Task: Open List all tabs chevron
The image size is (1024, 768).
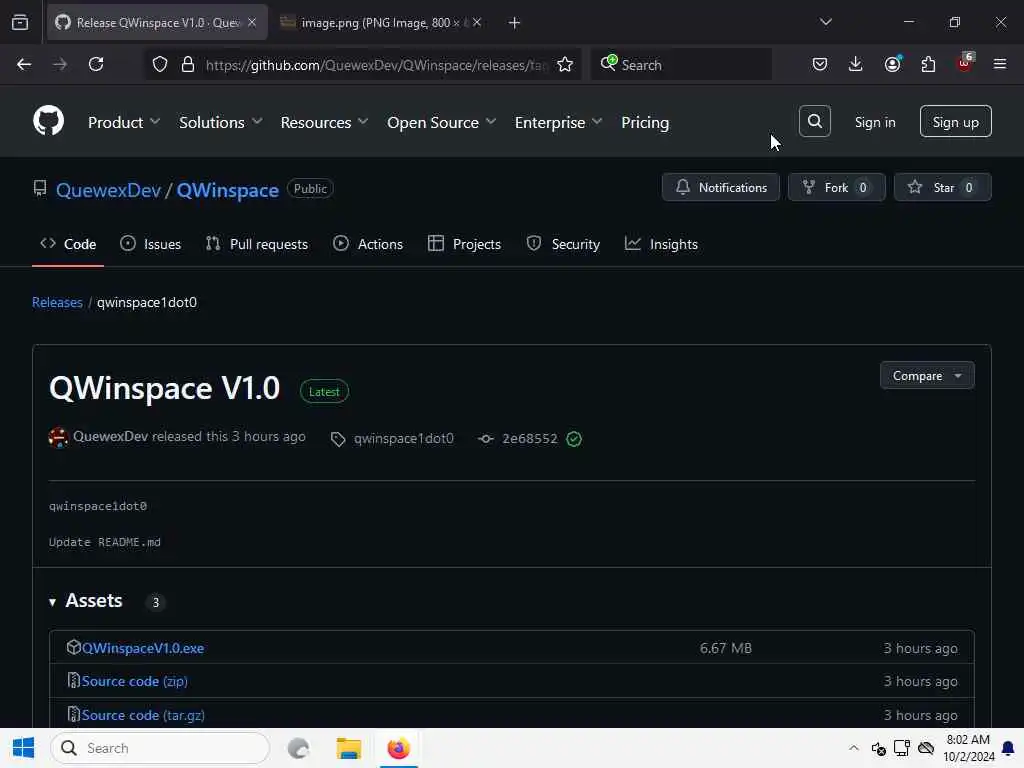Action: 825,22
